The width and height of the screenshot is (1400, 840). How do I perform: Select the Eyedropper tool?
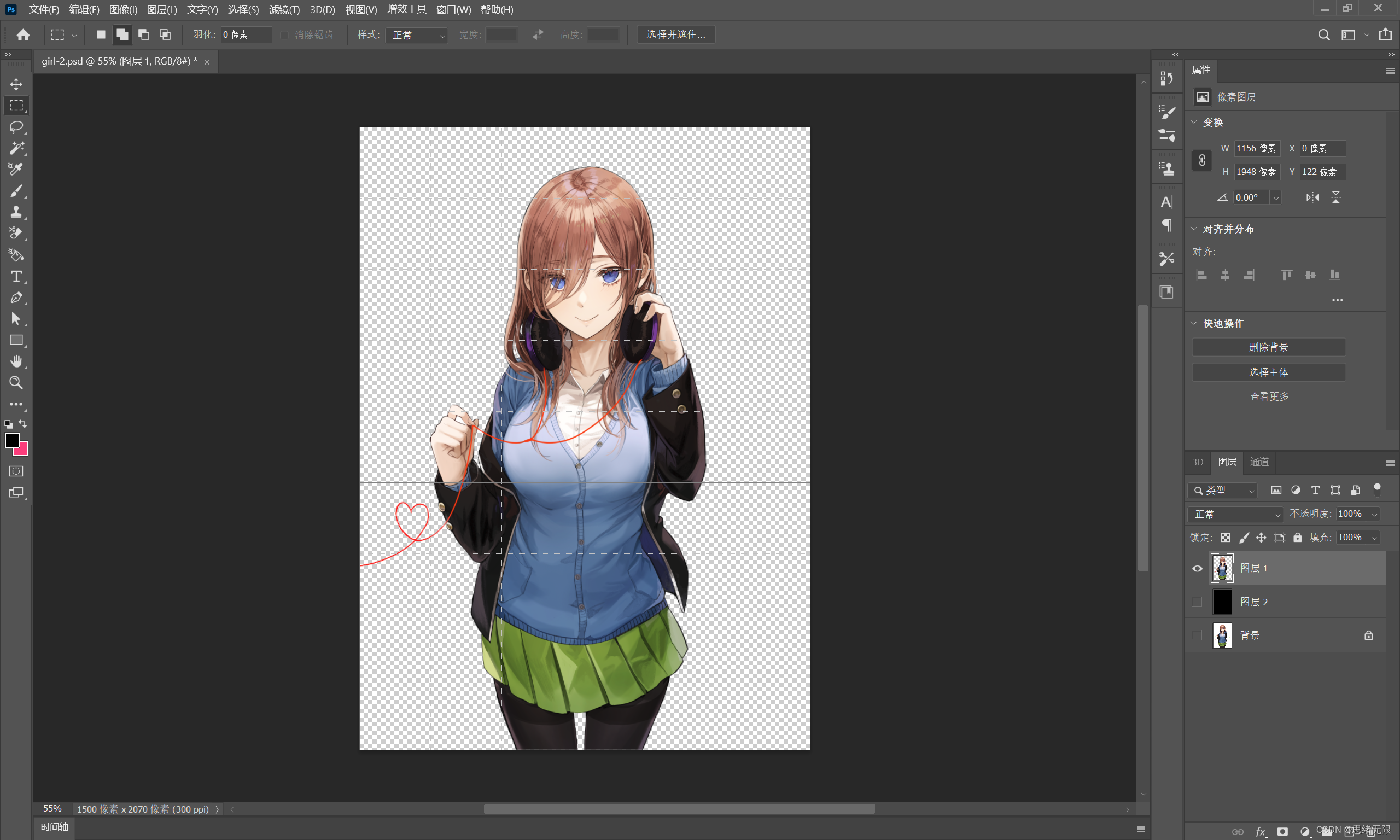[16, 169]
